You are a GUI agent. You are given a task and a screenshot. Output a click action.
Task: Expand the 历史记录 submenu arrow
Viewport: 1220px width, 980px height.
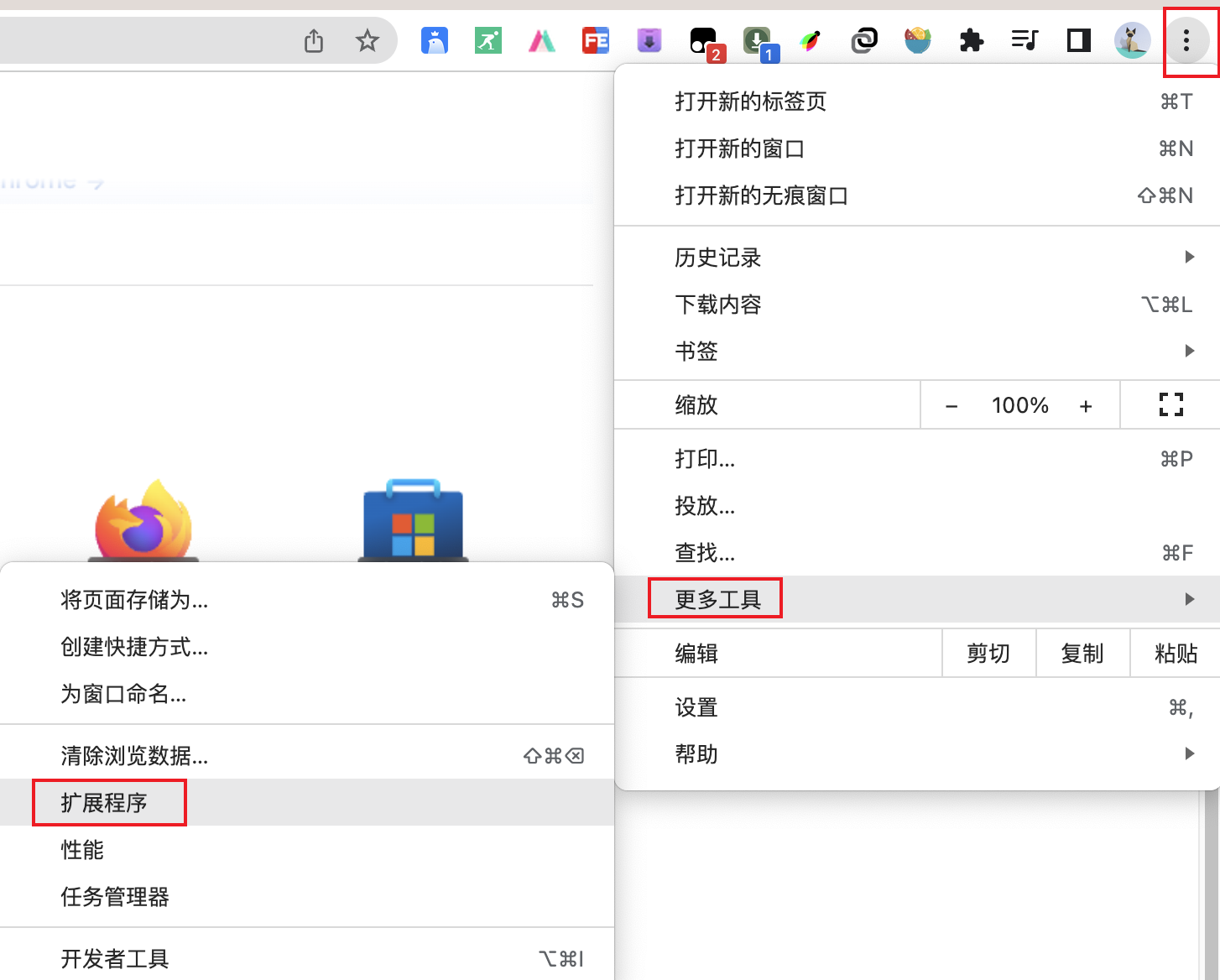coord(1190,257)
